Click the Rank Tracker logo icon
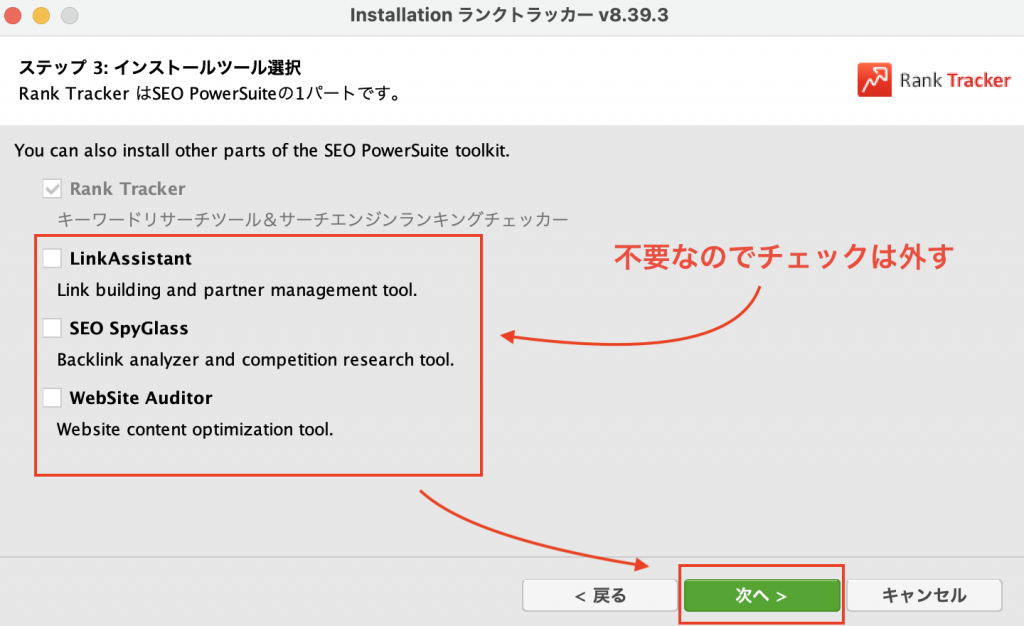 (874, 80)
